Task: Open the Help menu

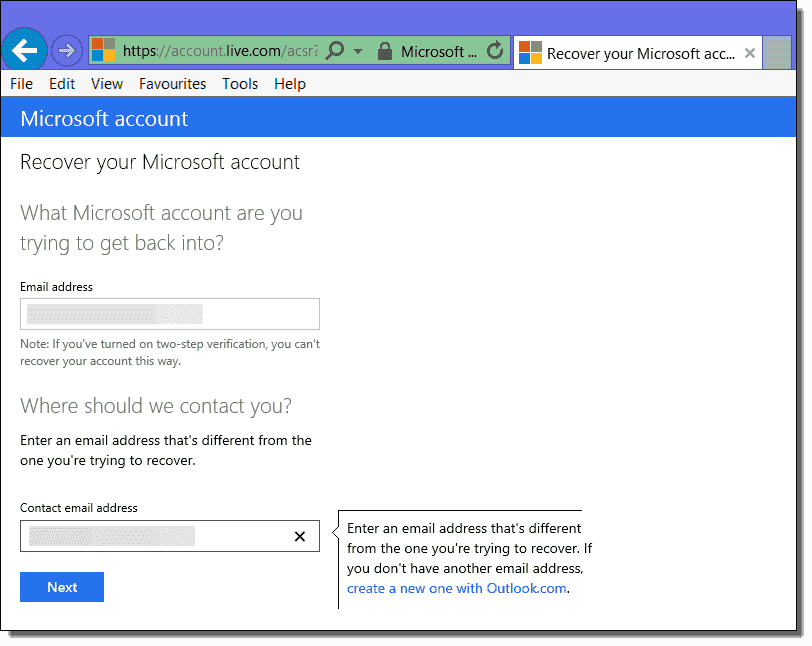Action: tap(290, 84)
